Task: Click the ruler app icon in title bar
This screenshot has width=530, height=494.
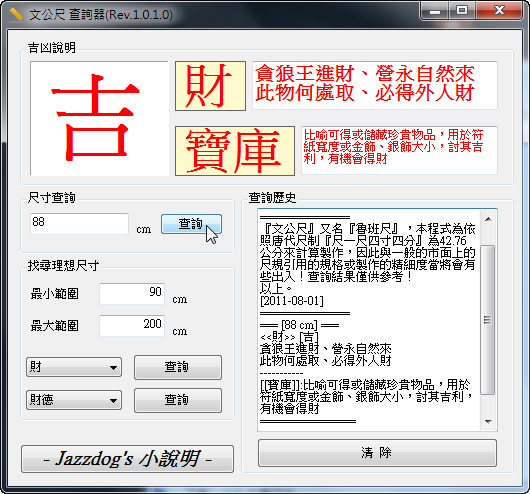Action: [16, 14]
